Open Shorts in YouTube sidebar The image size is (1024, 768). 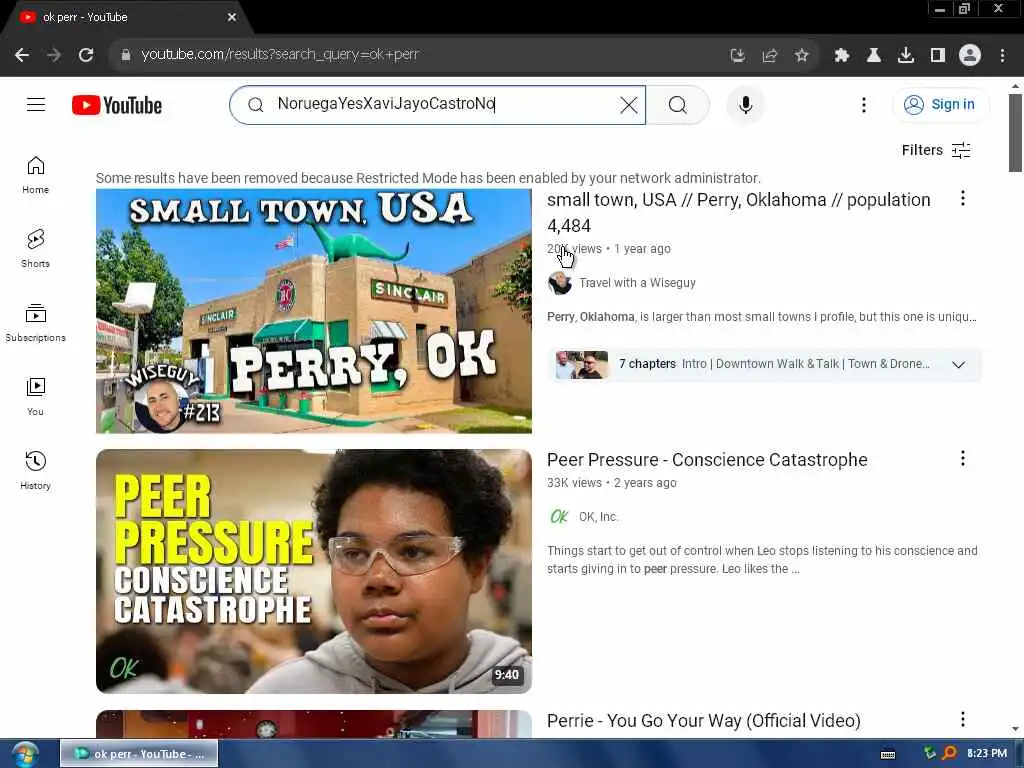35,249
